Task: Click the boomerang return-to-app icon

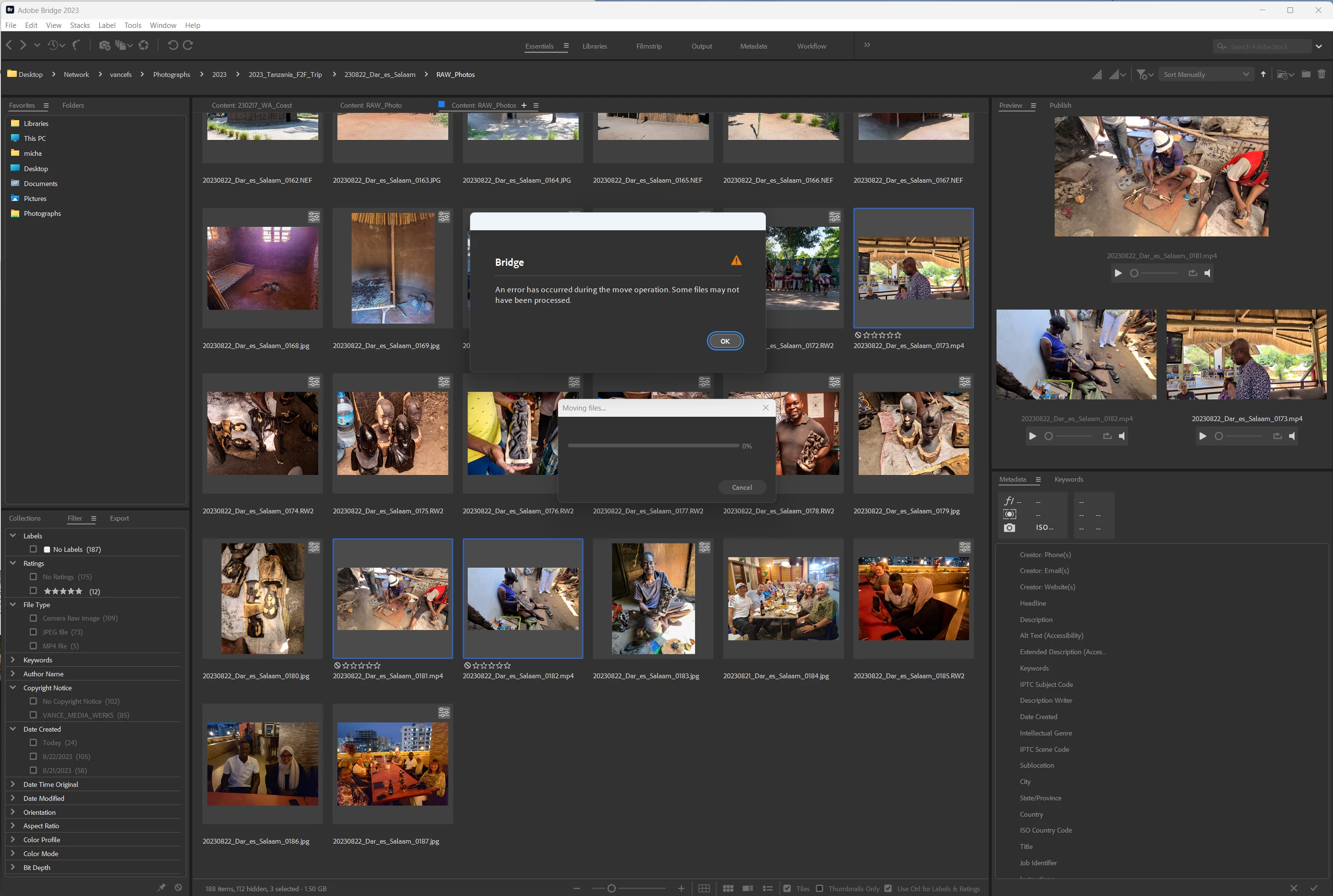Action: point(76,45)
